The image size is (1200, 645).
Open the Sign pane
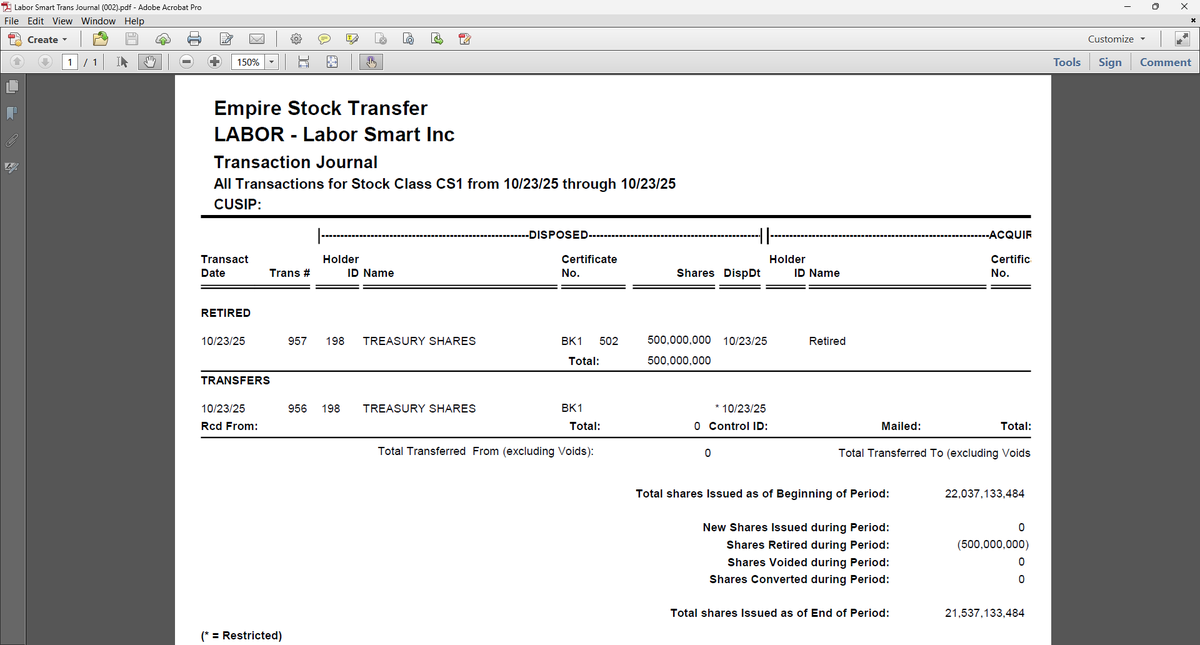click(1110, 62)
